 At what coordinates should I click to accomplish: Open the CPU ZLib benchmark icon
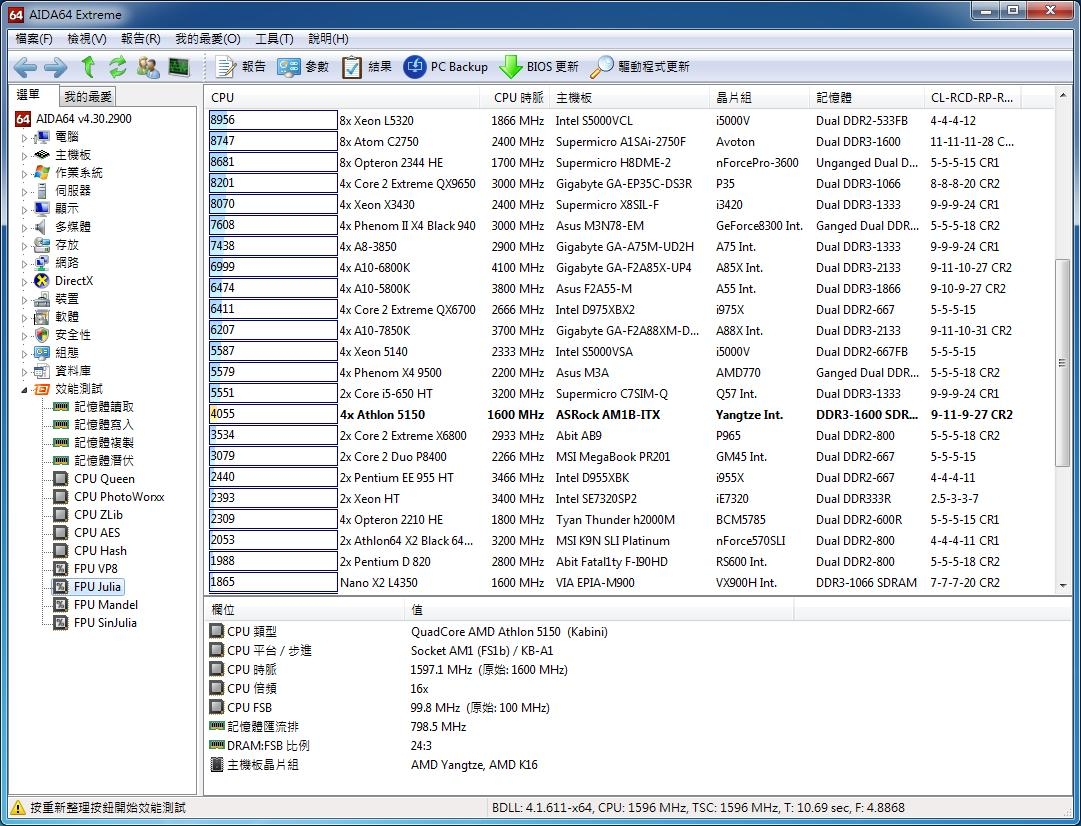pos(61,514)
